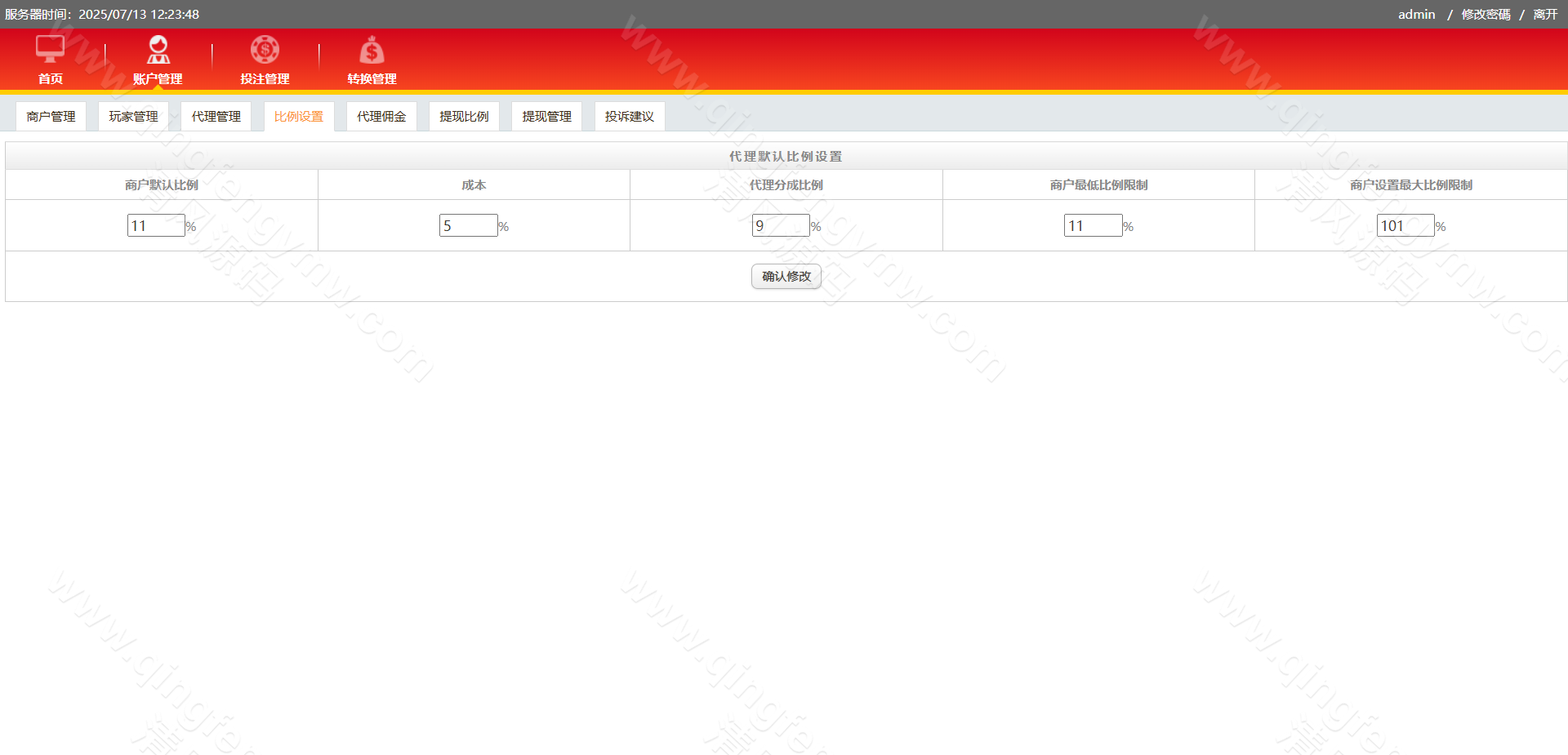Screen dimensions: 1568x755
Task: Click the 成本 percentage input
Action: click(468, 225)
